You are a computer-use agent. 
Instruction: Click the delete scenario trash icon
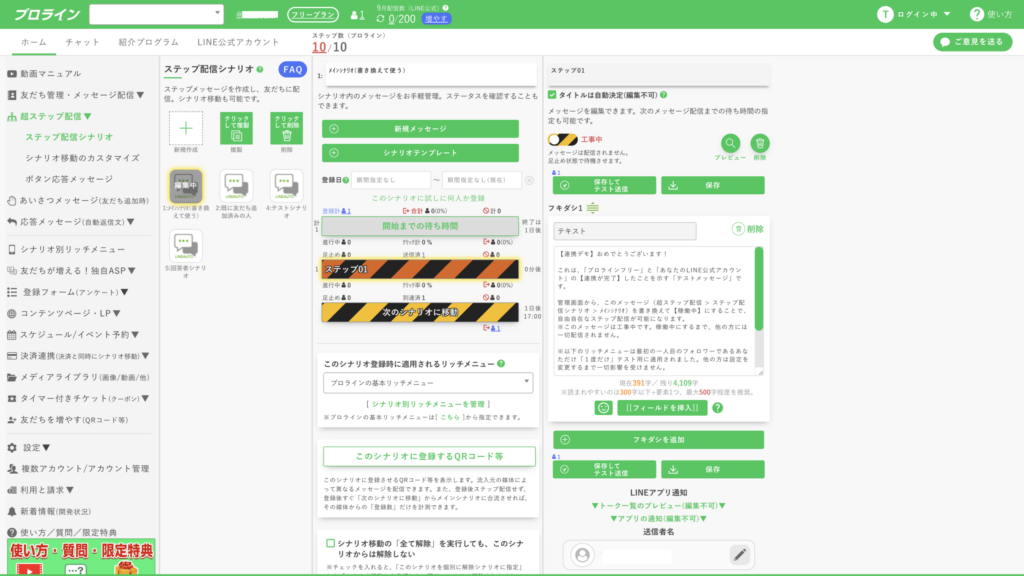point(287,128)
